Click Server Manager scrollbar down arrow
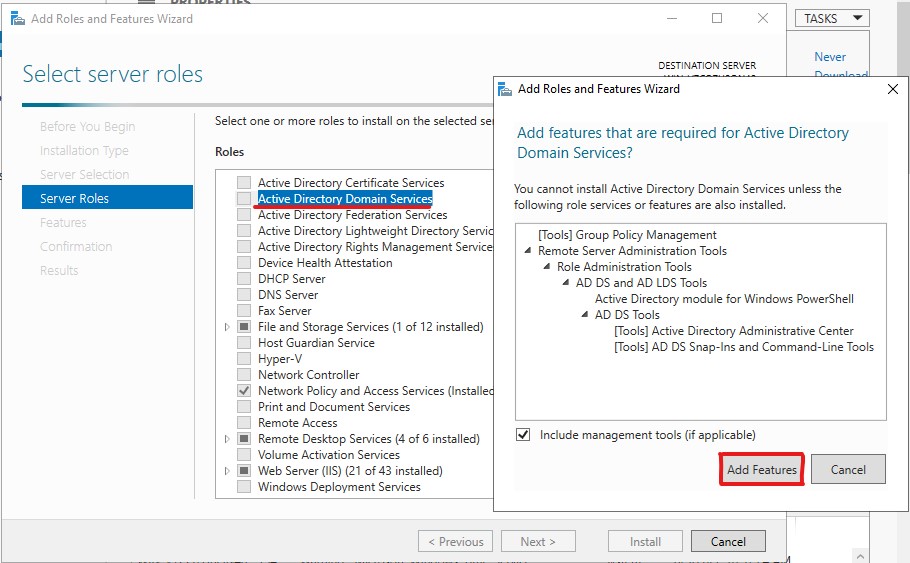This screenshot has width=910, height=563. (x=860, y=556)
